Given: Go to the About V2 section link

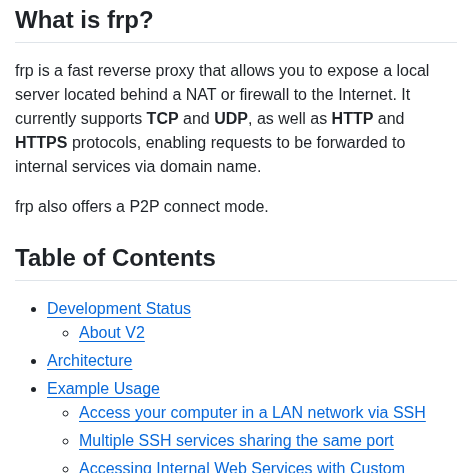Looking at the screenshot, I should pyautogui.click(x=112, y=332).
